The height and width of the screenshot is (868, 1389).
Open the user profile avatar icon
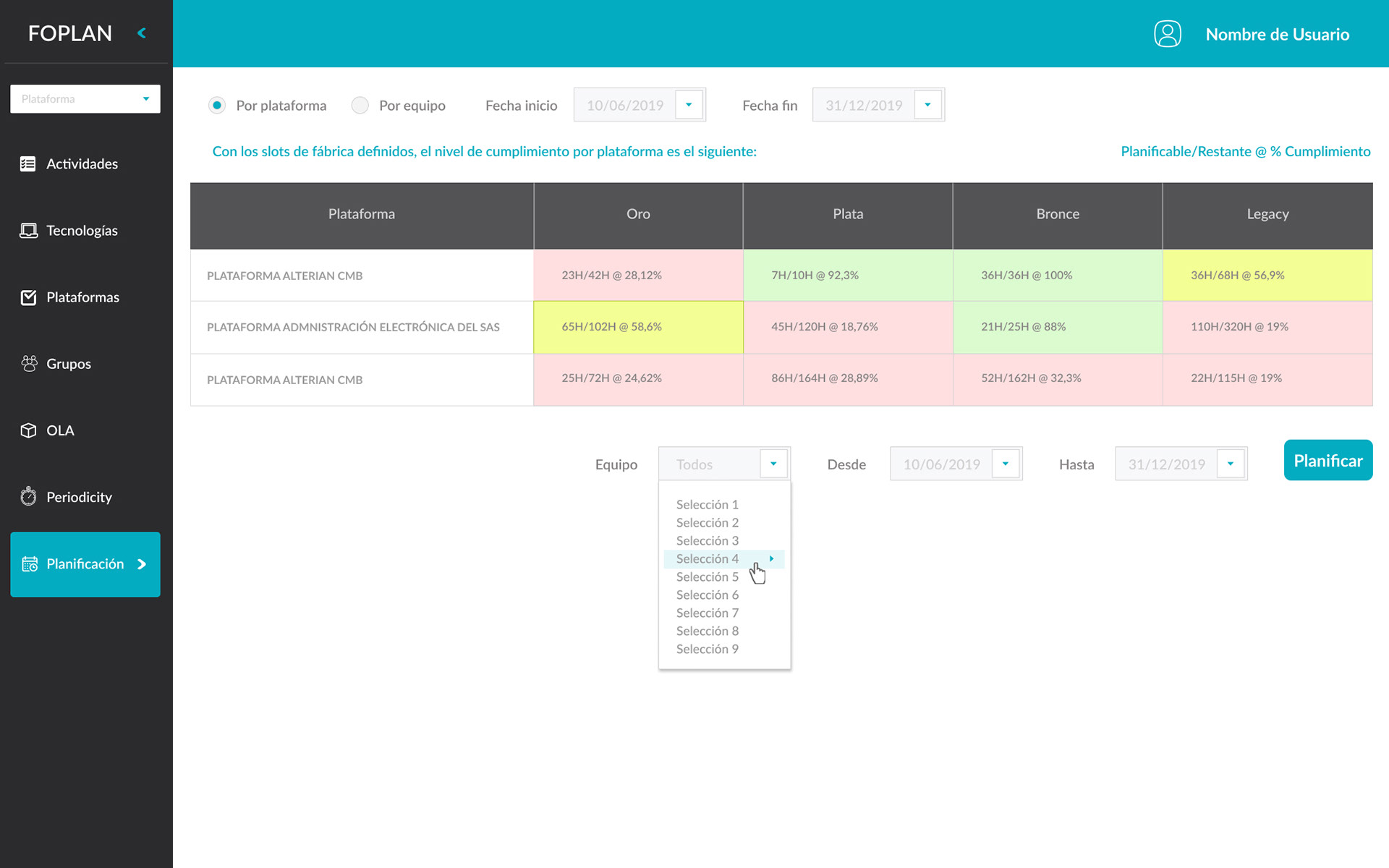(1167, 34)
